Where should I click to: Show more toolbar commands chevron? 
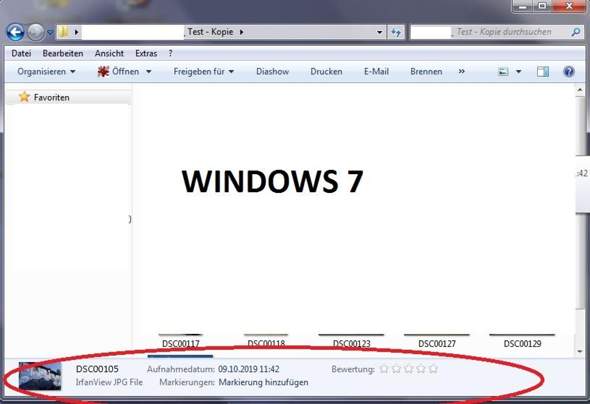[461, 71]
